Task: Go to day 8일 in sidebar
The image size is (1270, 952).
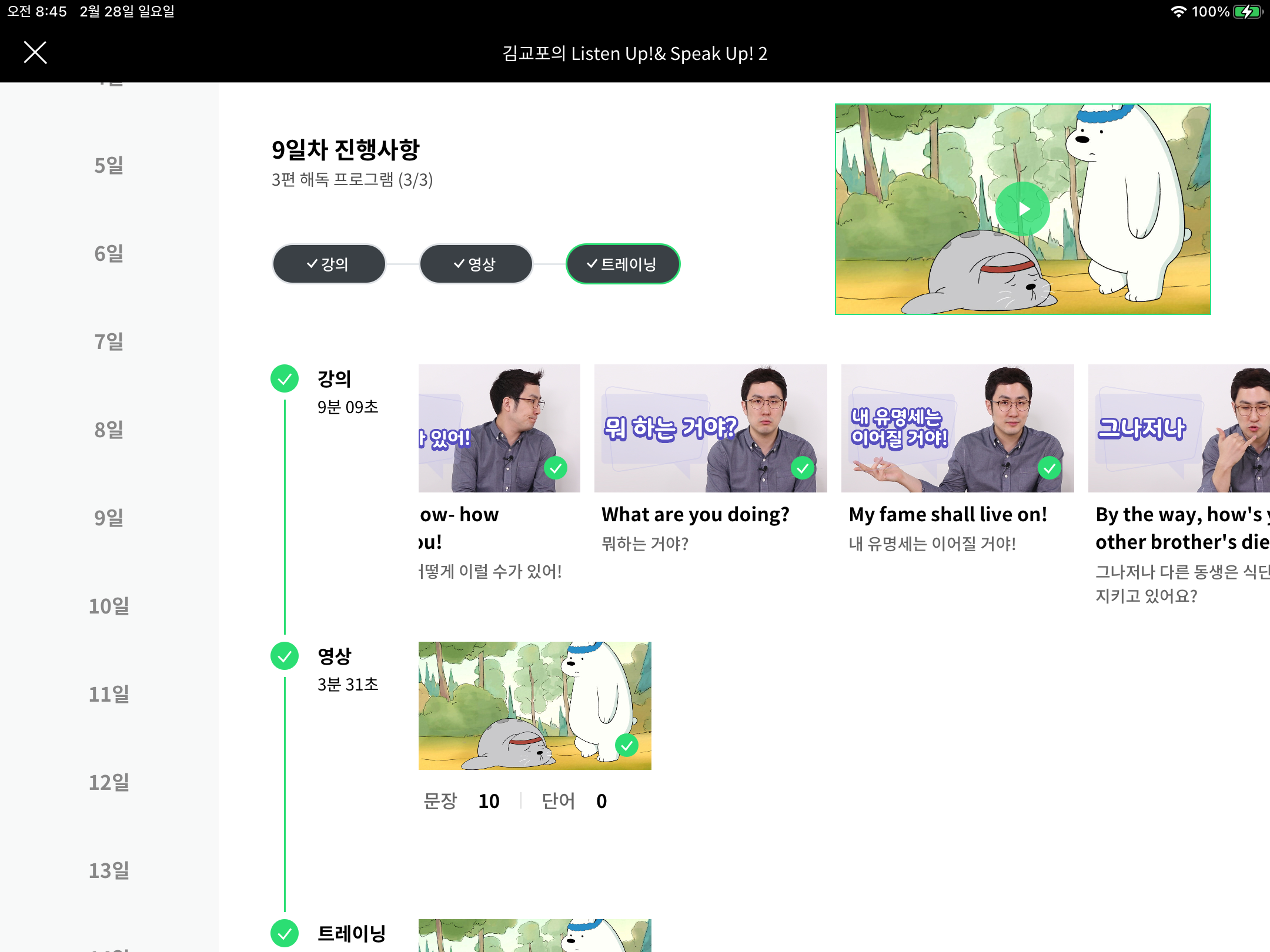Action: click(109, 430)
